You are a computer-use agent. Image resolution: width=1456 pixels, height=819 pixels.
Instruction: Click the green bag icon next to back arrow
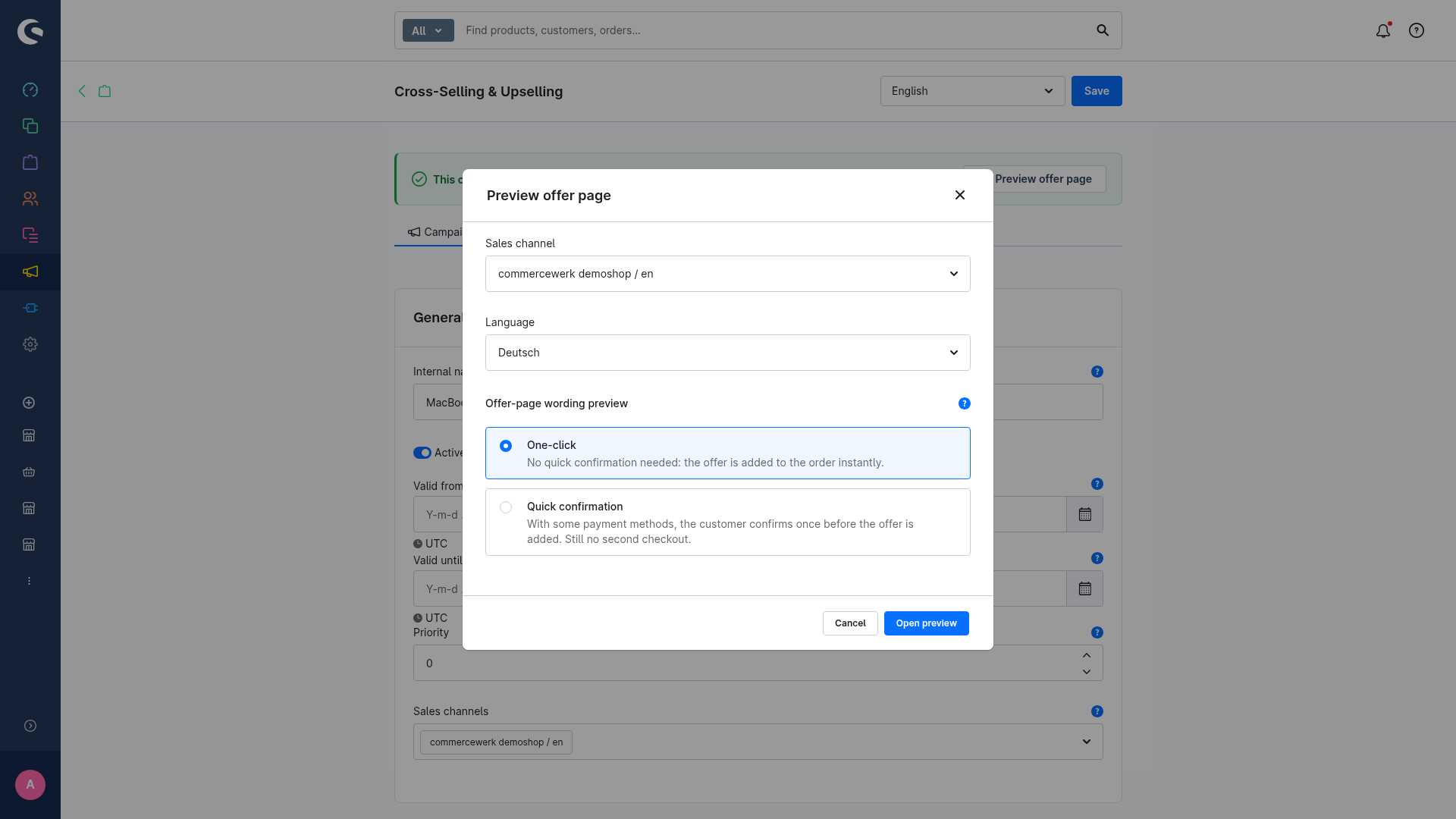(x=105, y=91)
